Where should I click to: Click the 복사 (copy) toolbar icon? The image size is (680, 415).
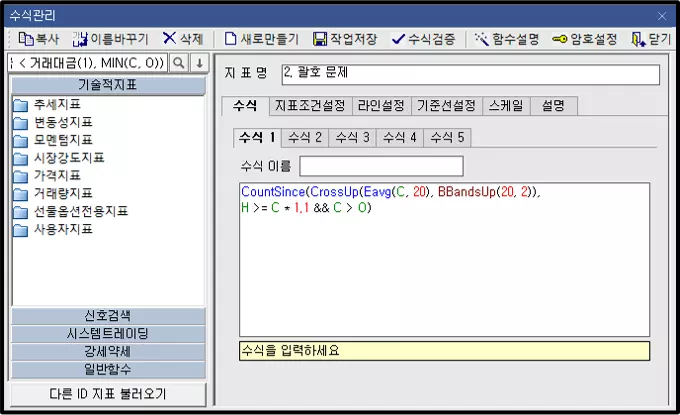tap(26, 39)
